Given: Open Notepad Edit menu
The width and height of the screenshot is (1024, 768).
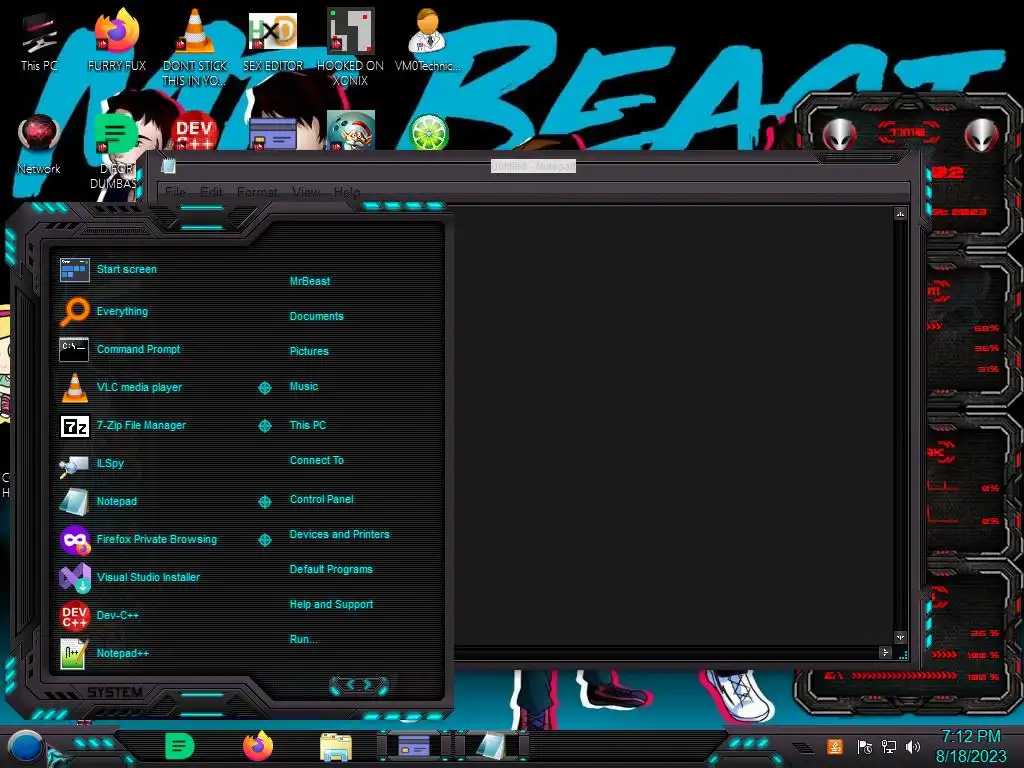Looking at the screenshot, I should pyautogui.click(x=211, y=192).
